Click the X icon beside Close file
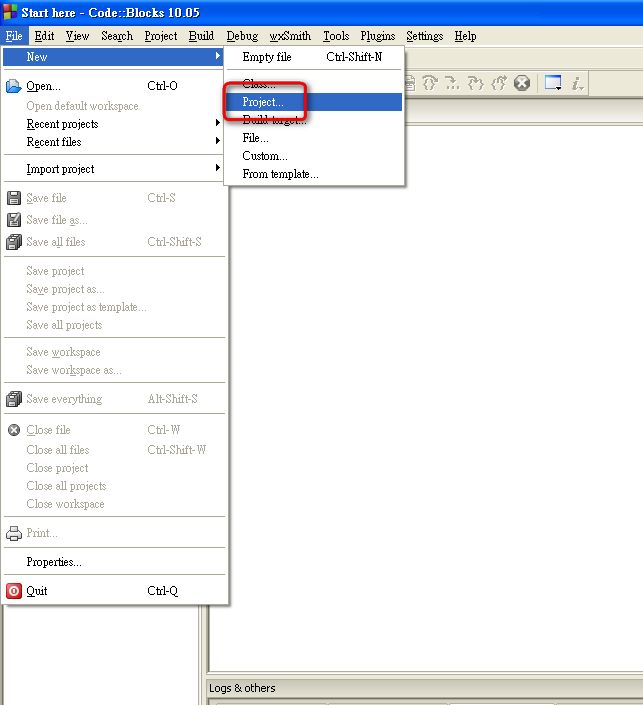643x705 pixels. [14, 430]
